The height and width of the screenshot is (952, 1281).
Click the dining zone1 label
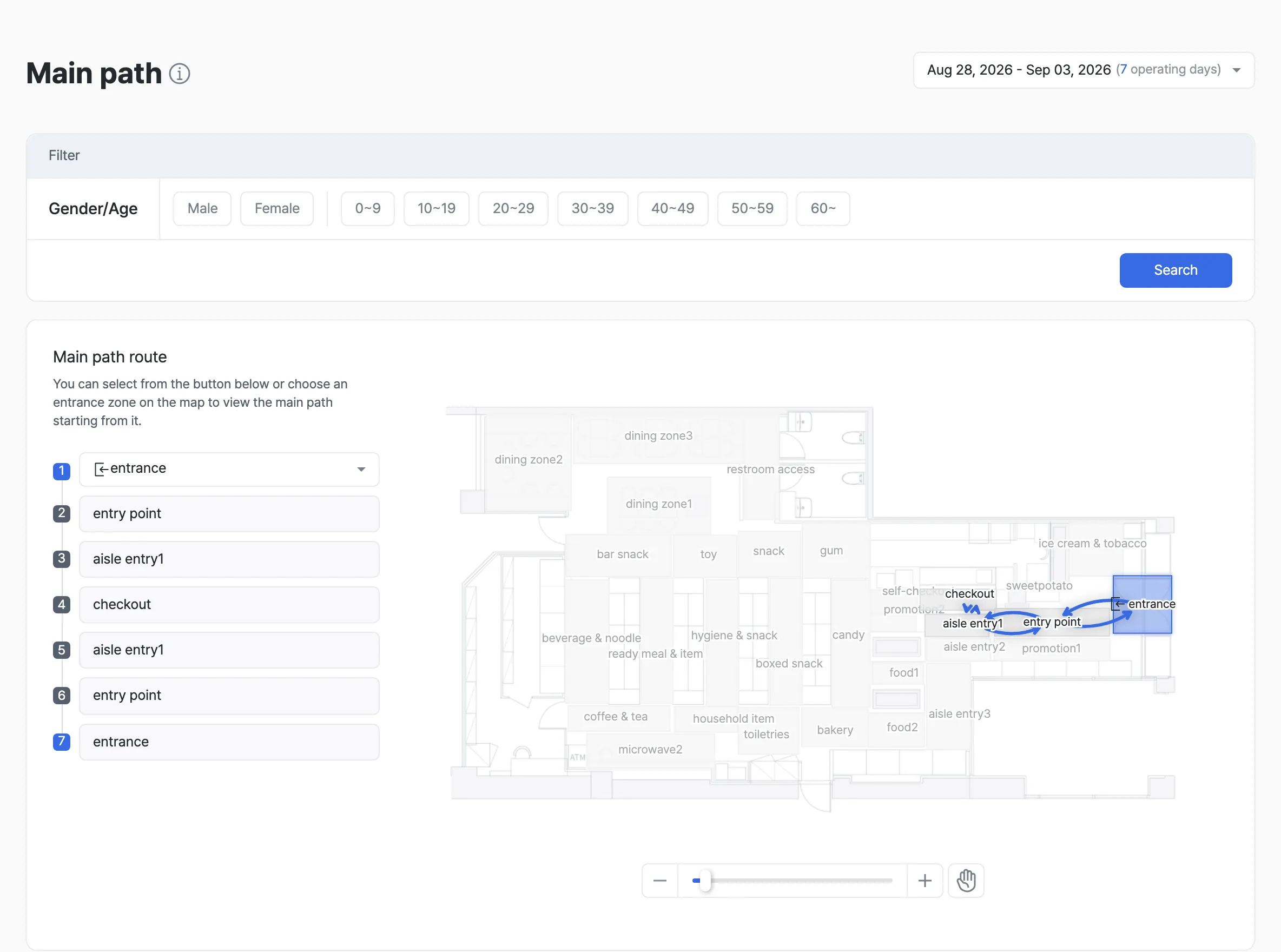[659, 504]
